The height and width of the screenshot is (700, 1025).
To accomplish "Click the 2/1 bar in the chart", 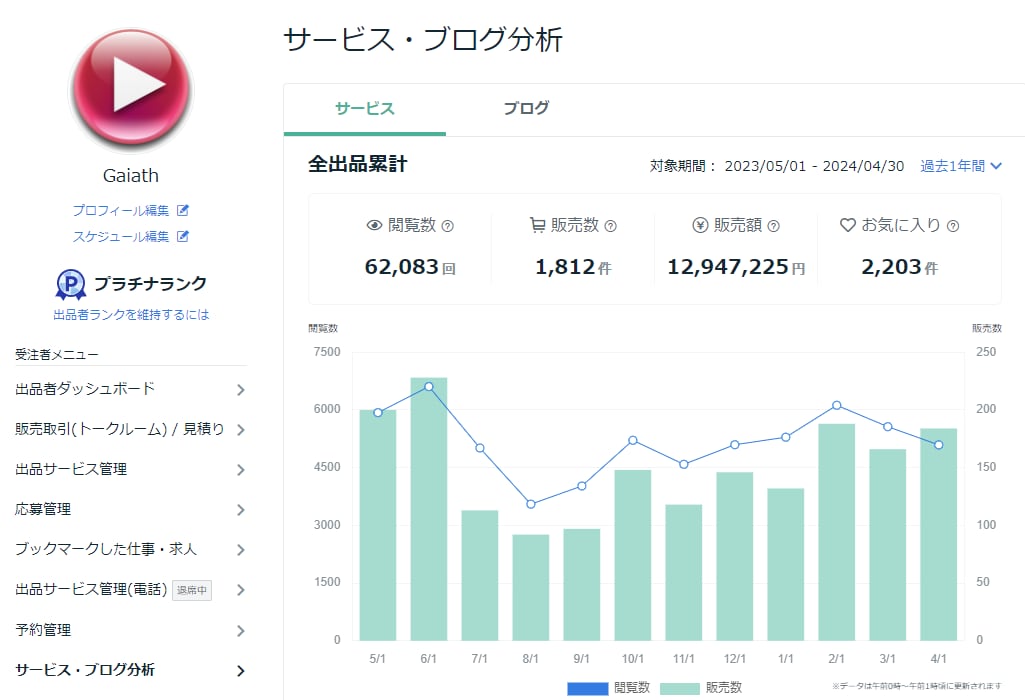I will (x=837, y=532).
